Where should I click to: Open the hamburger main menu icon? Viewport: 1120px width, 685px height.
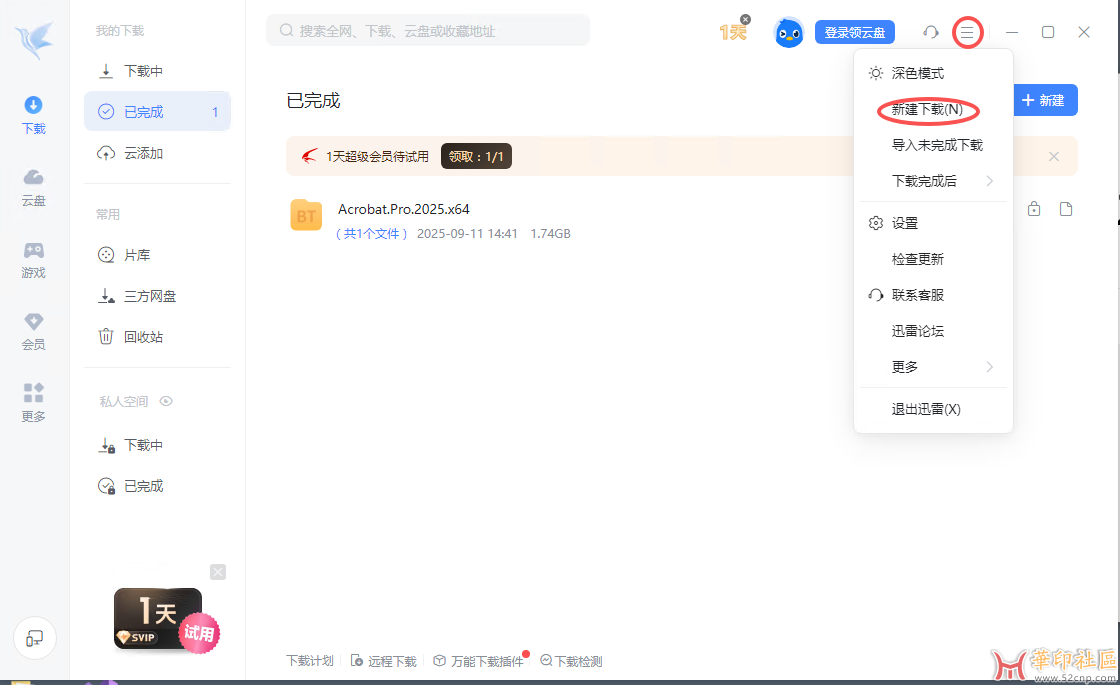coord(967,33)
